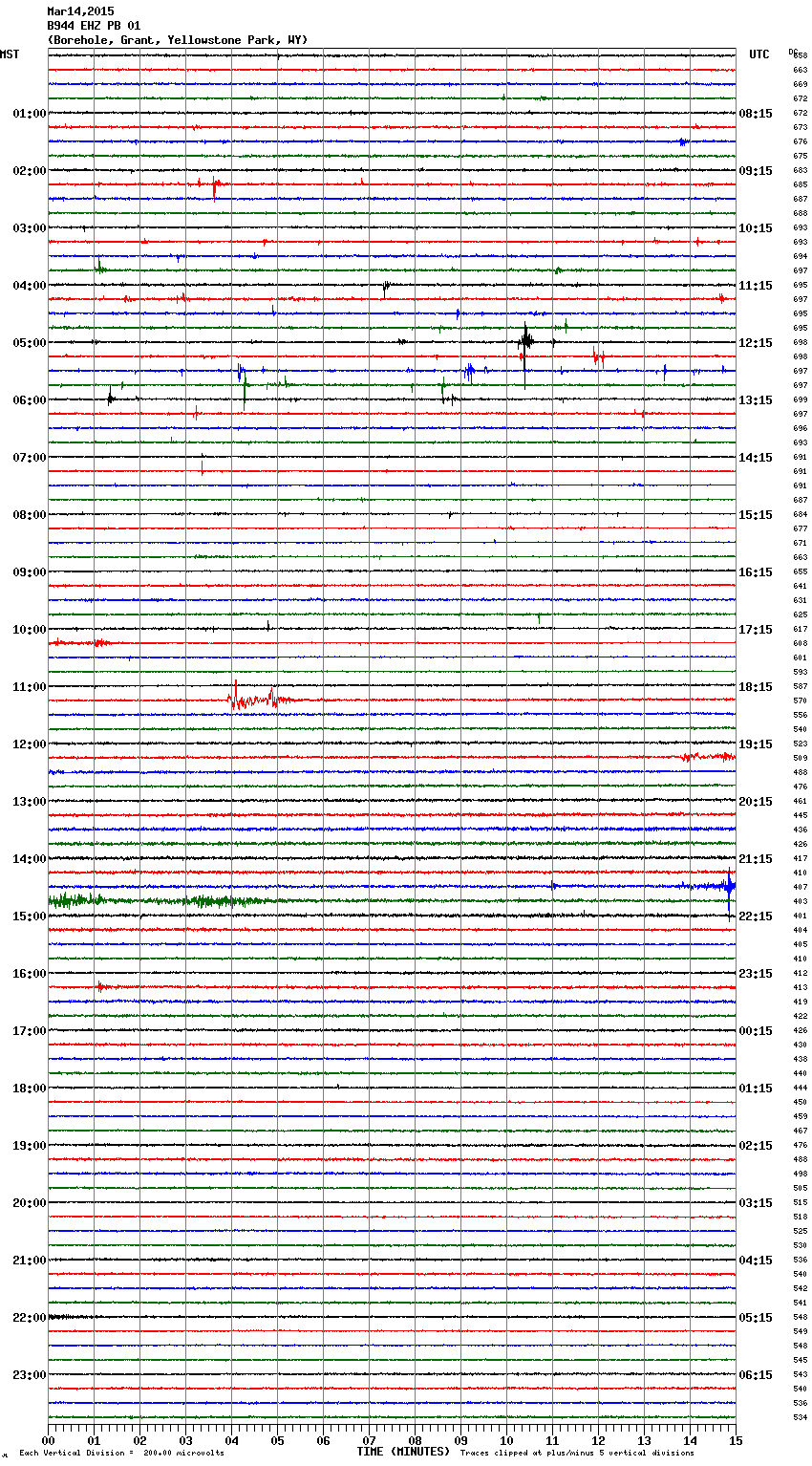Select the 03:00 MST row label

point(30,228)
